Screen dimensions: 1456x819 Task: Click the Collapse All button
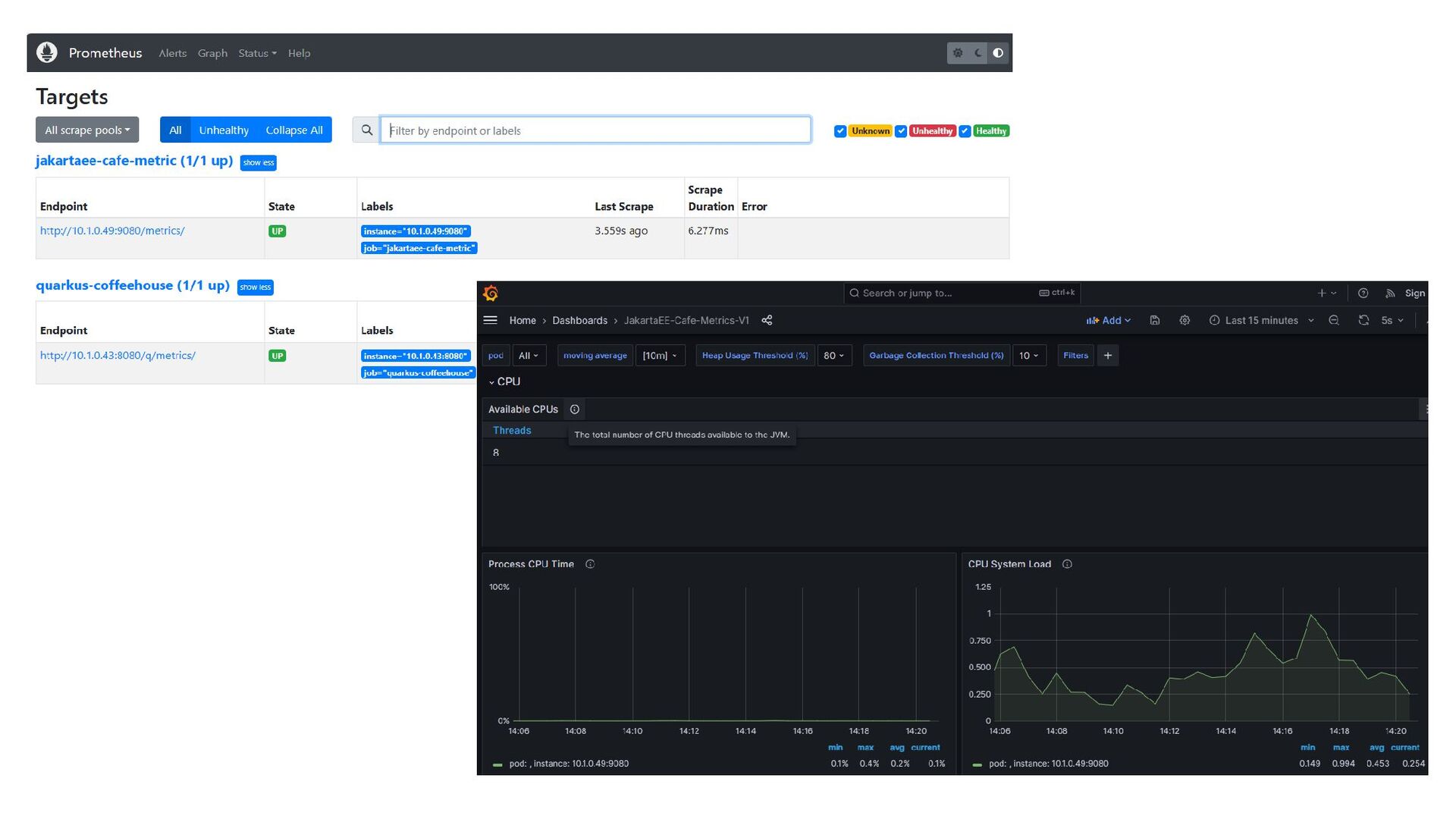(294, 130)
